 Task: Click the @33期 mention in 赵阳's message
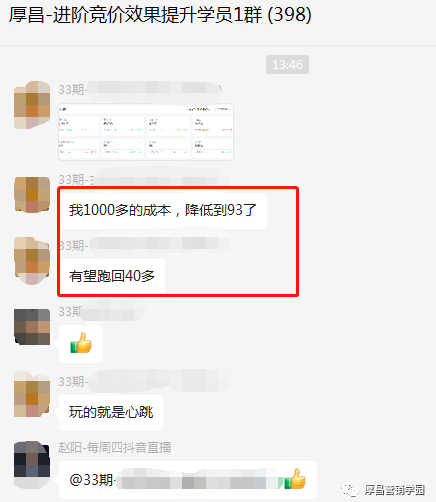click(x=91, y=480)
